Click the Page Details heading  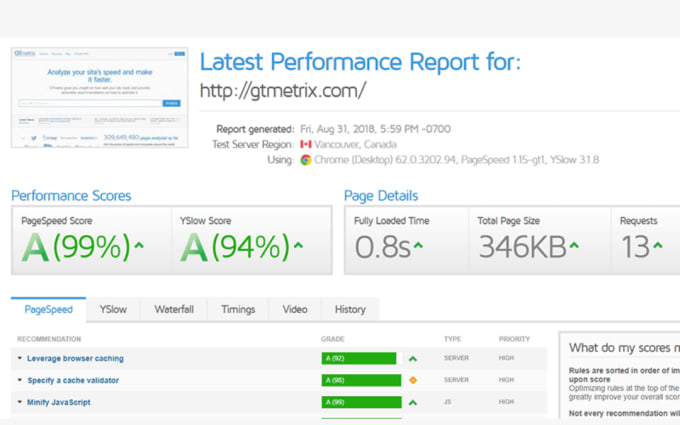pyautogui.click(x=381, y=196)
